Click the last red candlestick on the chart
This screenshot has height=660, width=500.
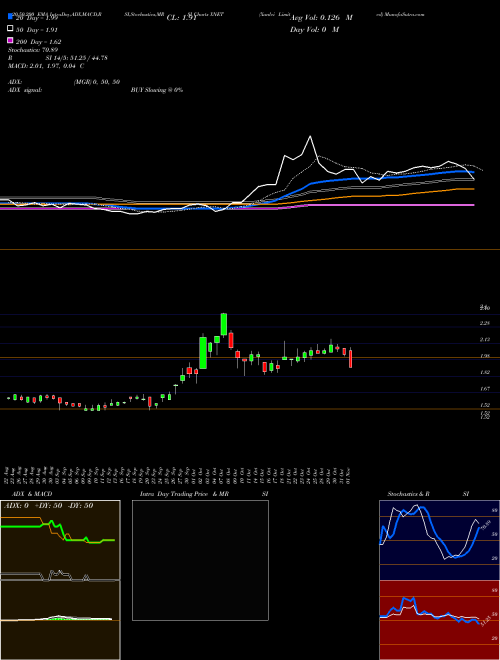click(350, 359)
